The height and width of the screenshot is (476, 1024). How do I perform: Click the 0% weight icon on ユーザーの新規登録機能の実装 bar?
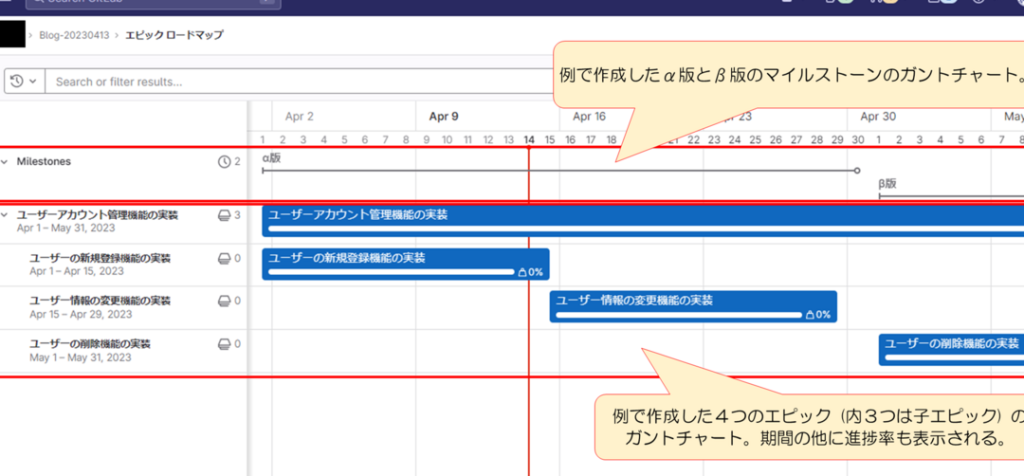click(522, 272)
